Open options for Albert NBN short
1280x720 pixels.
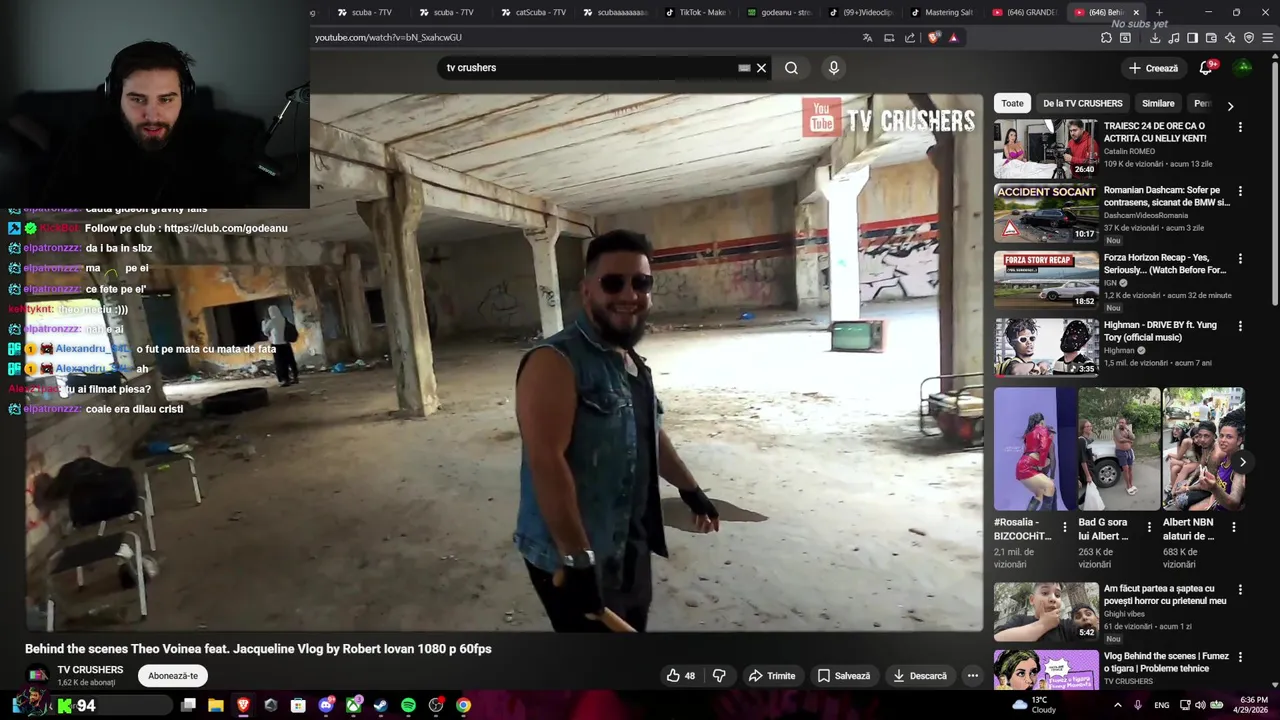coord(1233,527)
